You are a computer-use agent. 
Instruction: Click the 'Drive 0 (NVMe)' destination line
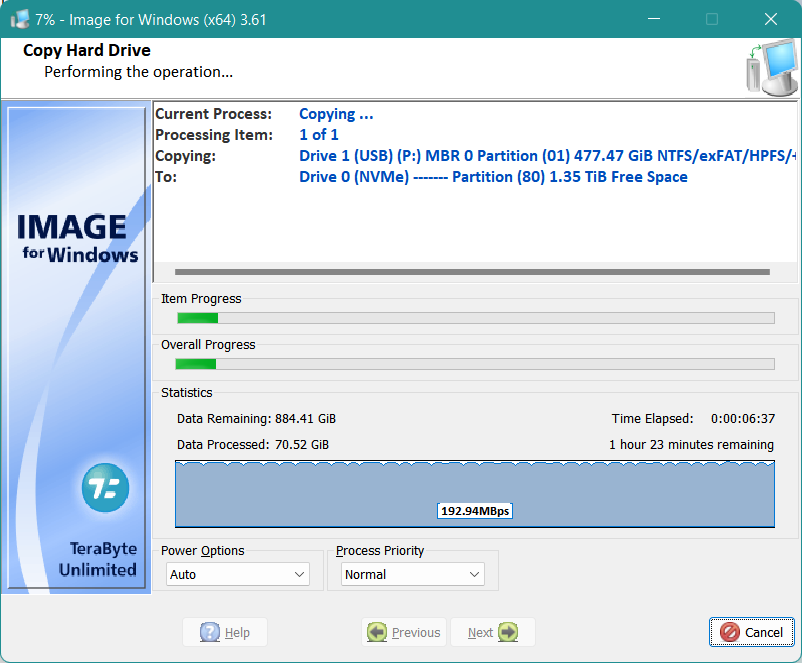pos(493,176)
